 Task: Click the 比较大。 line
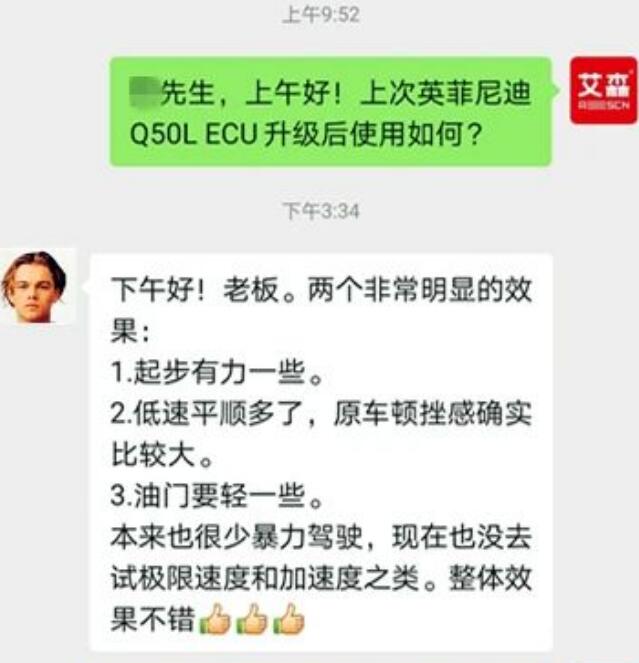click(x=161, y=455)
